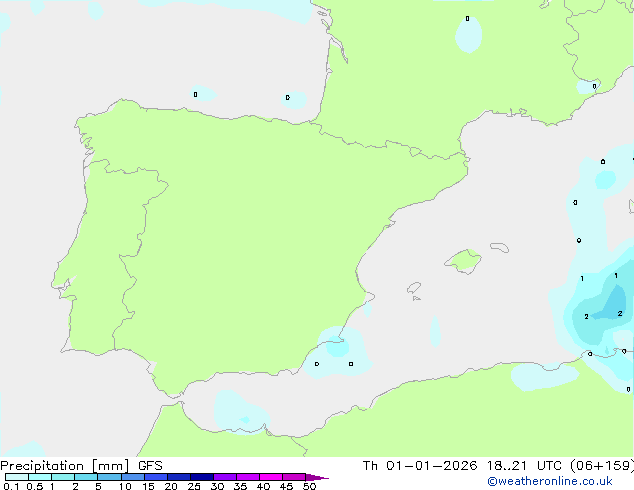Pick legend swatch between 35 and 40
This screenshot has height=490, width=634.
pyautogui.click(x=248, y=477)
